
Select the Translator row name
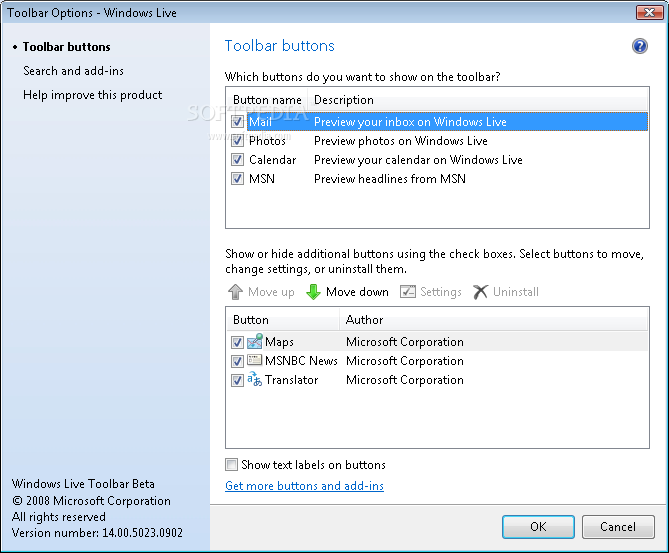coord(291,380)
